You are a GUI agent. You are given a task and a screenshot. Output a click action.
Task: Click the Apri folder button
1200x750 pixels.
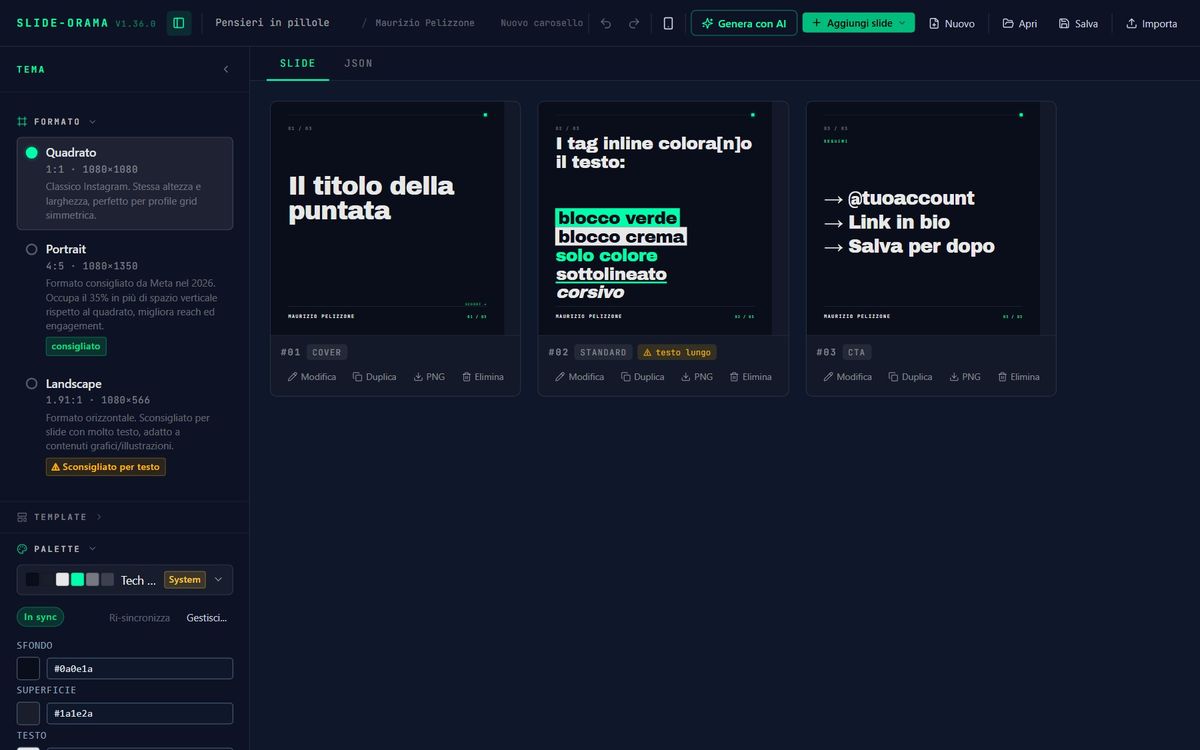[x=1019, y=23]
